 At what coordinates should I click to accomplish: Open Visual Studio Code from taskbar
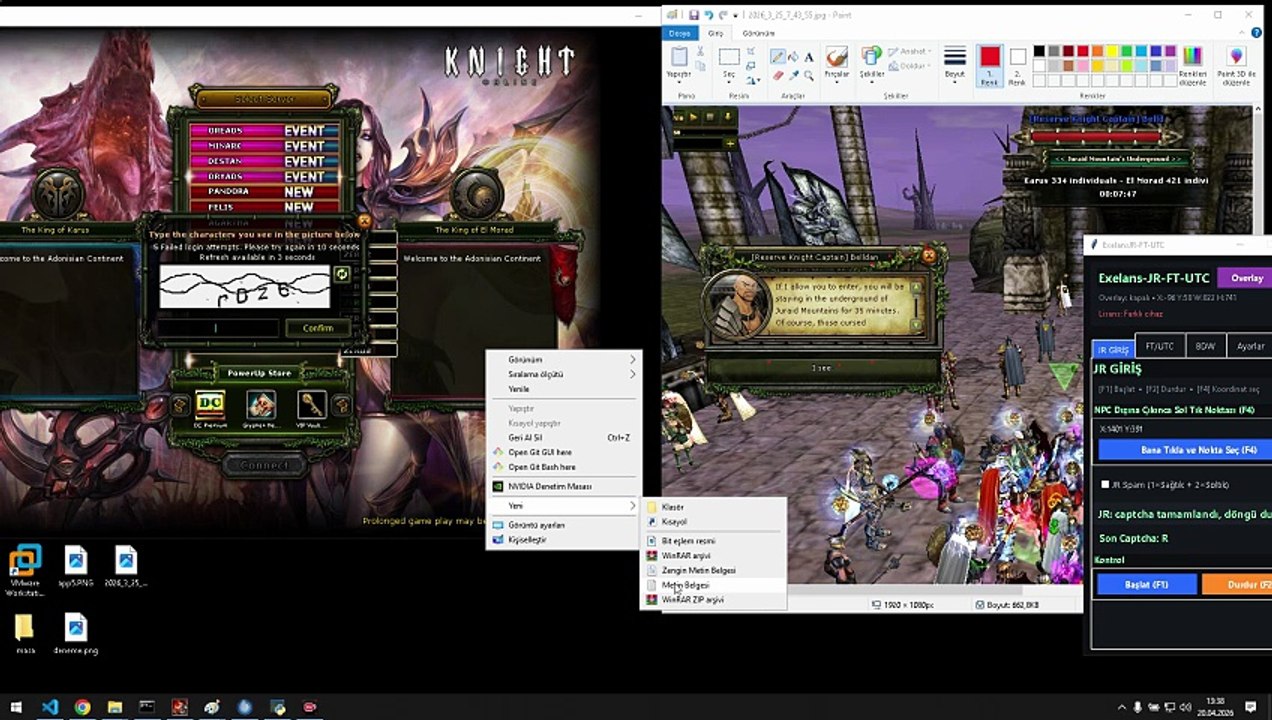coord(49,707)
